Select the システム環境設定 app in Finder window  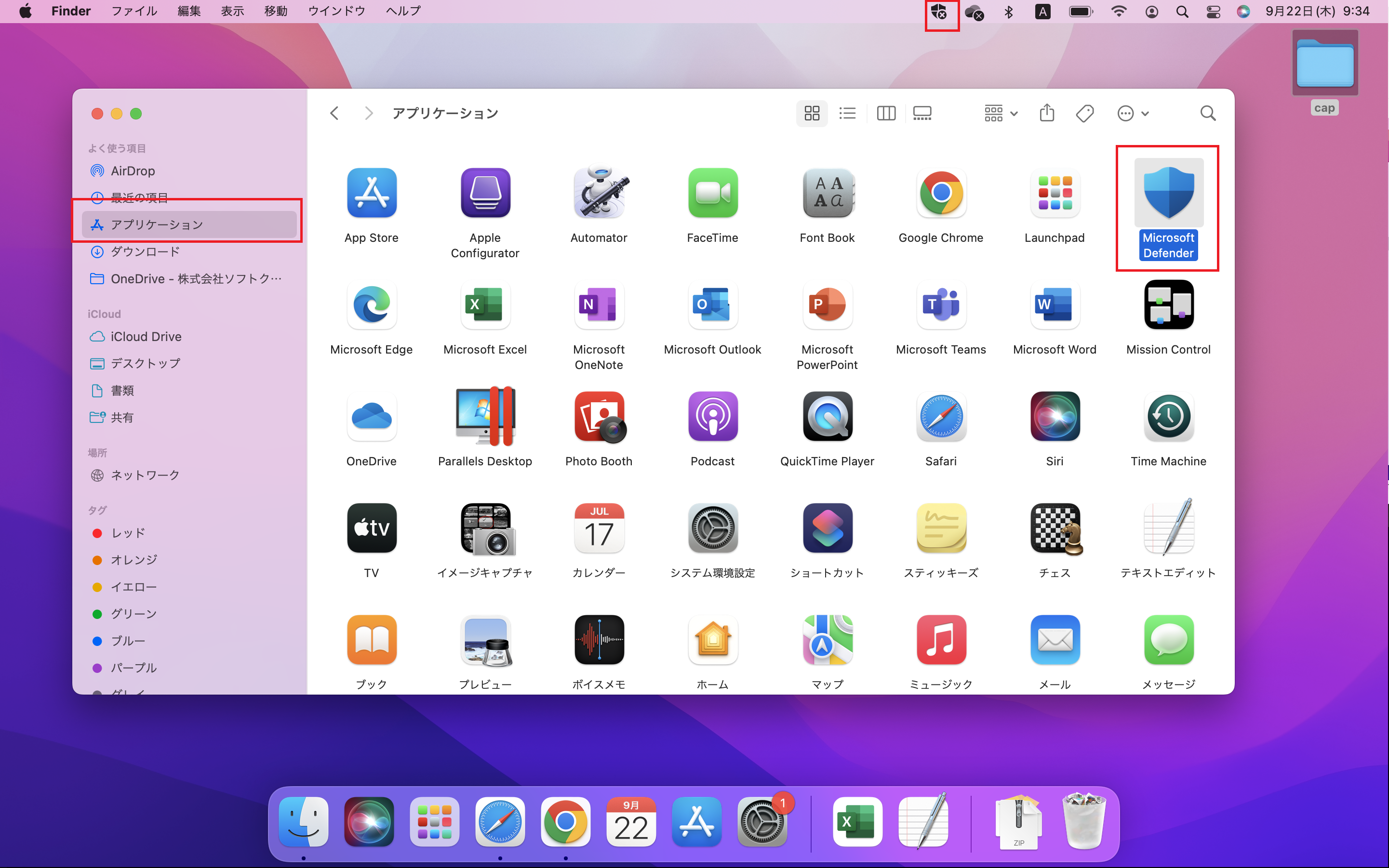[713, 528]
